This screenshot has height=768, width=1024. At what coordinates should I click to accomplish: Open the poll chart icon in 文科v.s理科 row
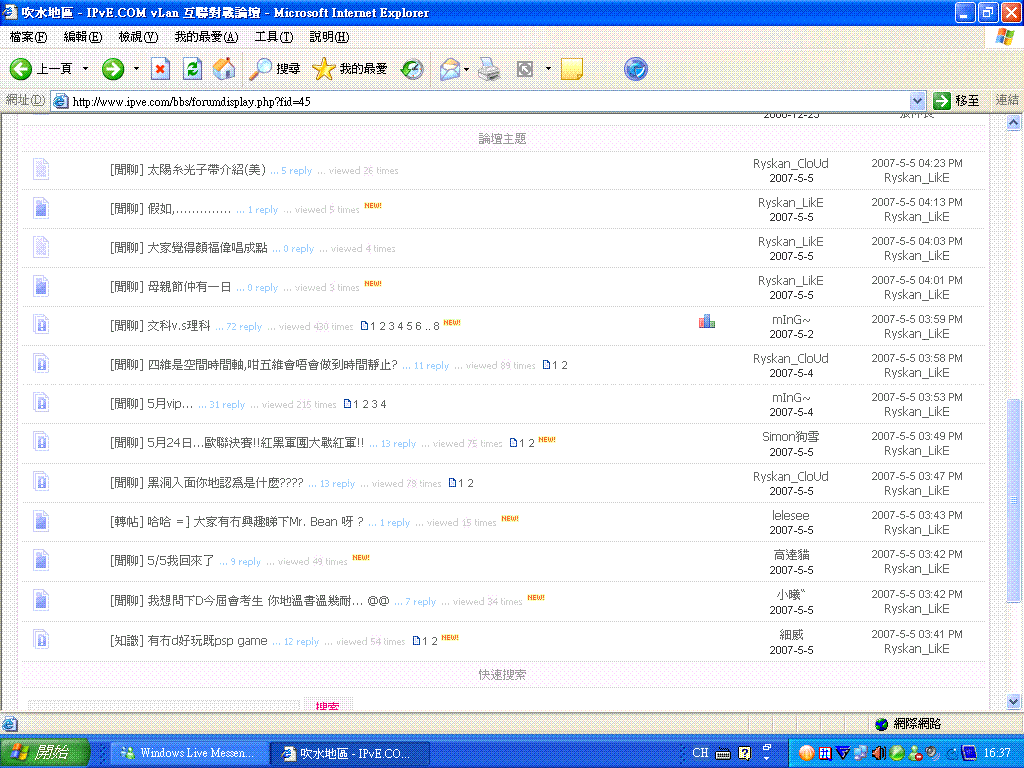(707, 321)
